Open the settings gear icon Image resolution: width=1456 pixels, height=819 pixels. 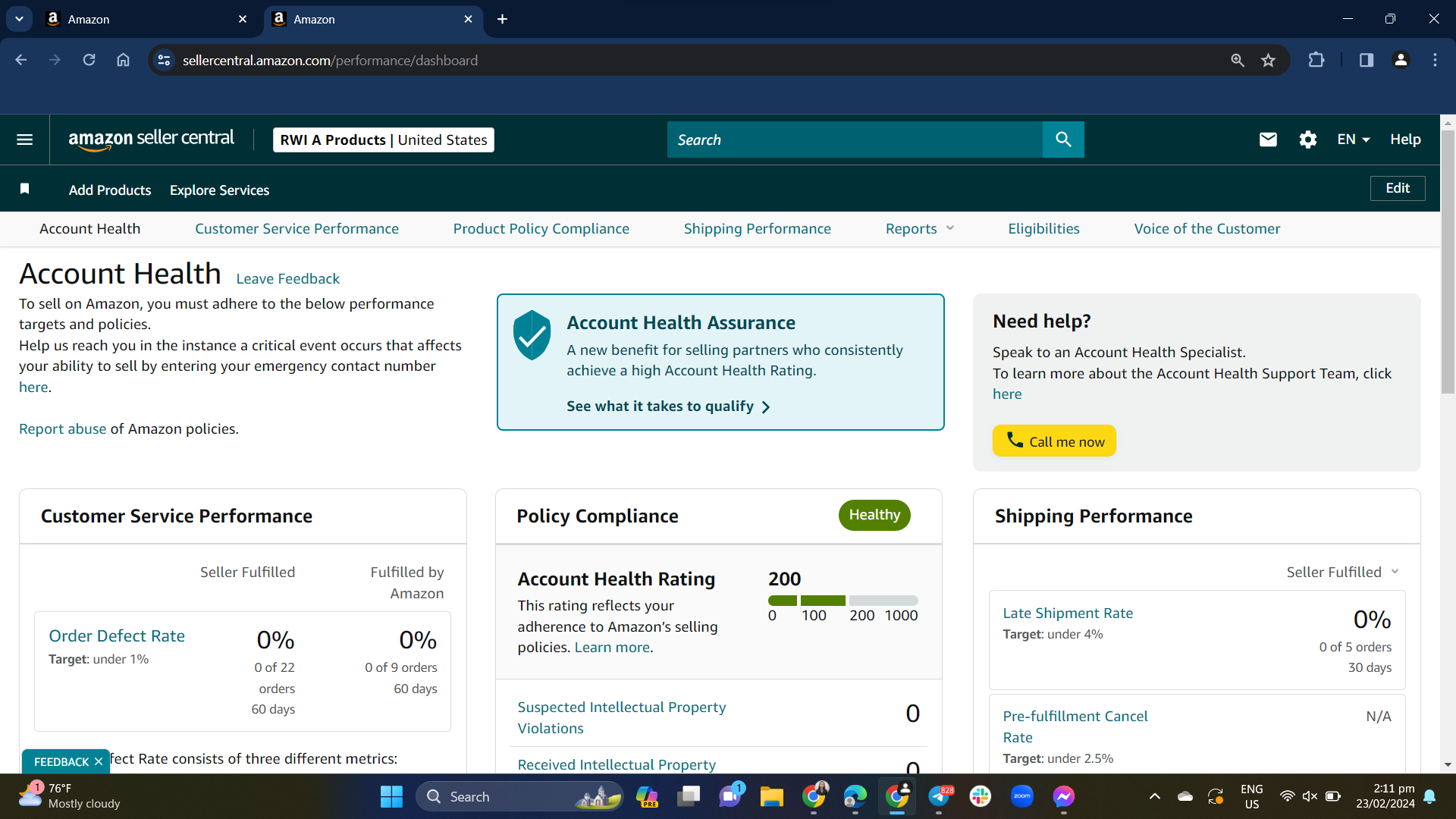tap(1307, 140)
